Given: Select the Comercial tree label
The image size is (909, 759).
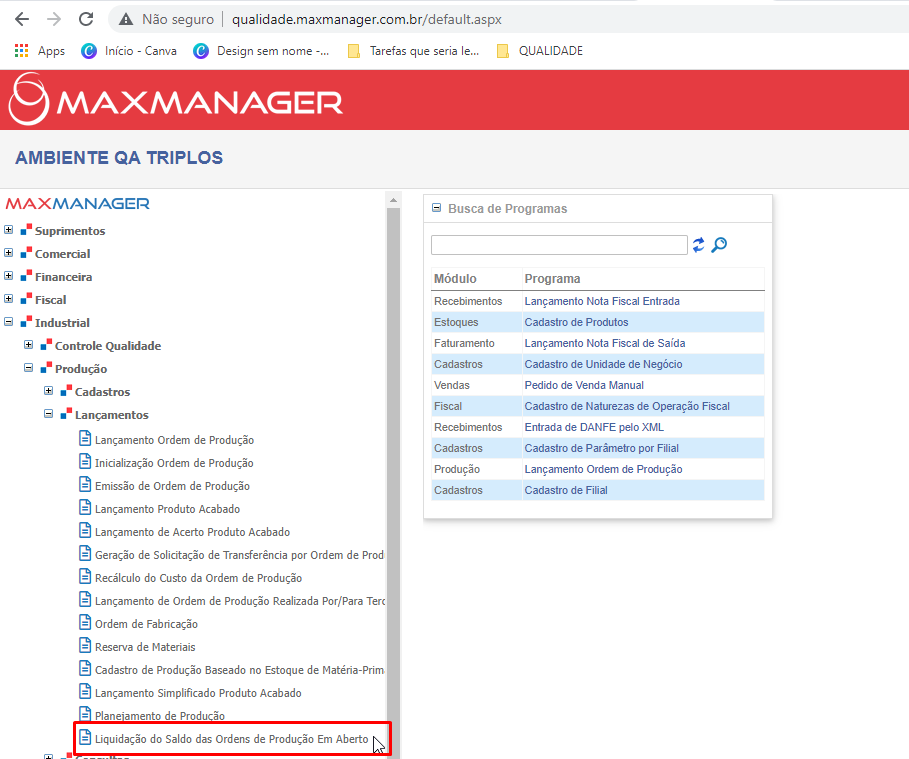Looking at the screenshot, I should 63,254.
